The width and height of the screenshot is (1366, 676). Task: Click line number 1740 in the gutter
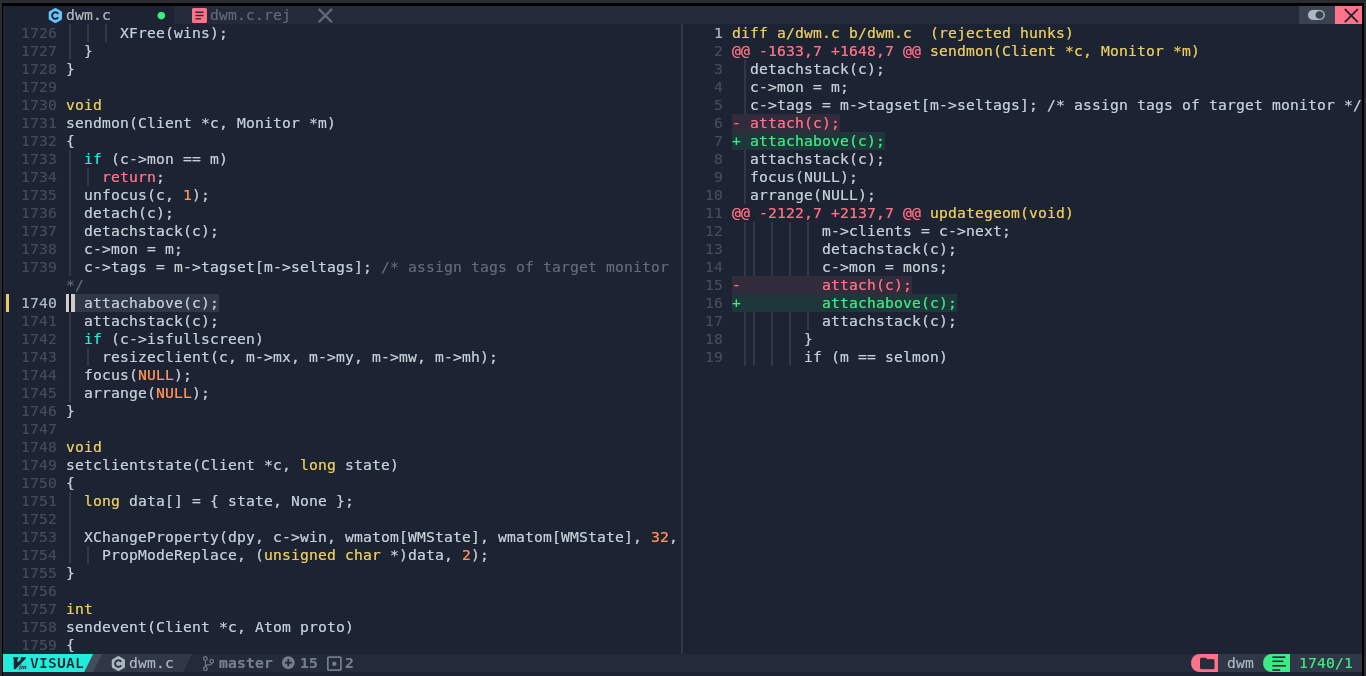point(39,303)
